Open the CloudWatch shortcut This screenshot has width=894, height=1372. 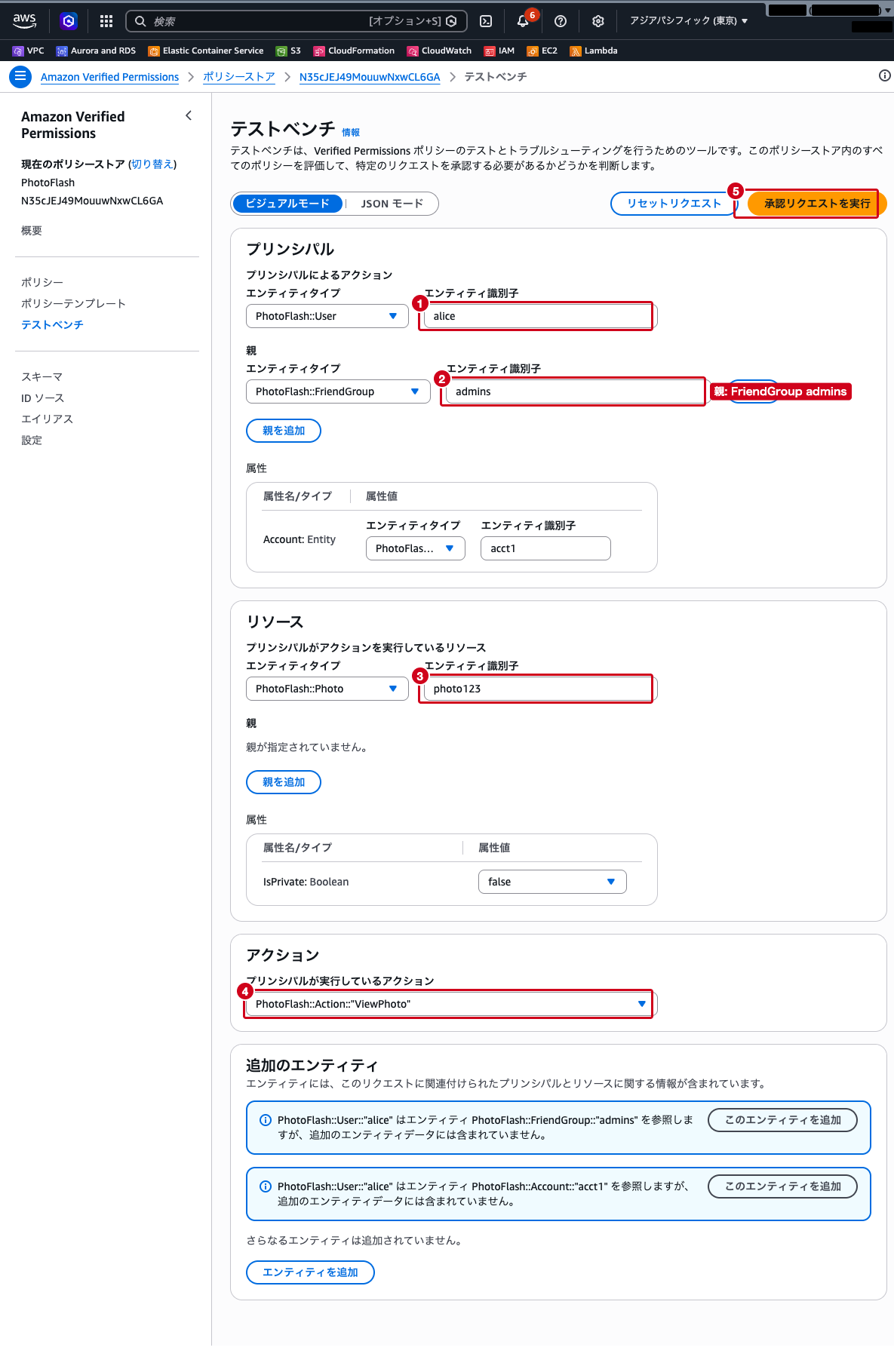point(439,51)
